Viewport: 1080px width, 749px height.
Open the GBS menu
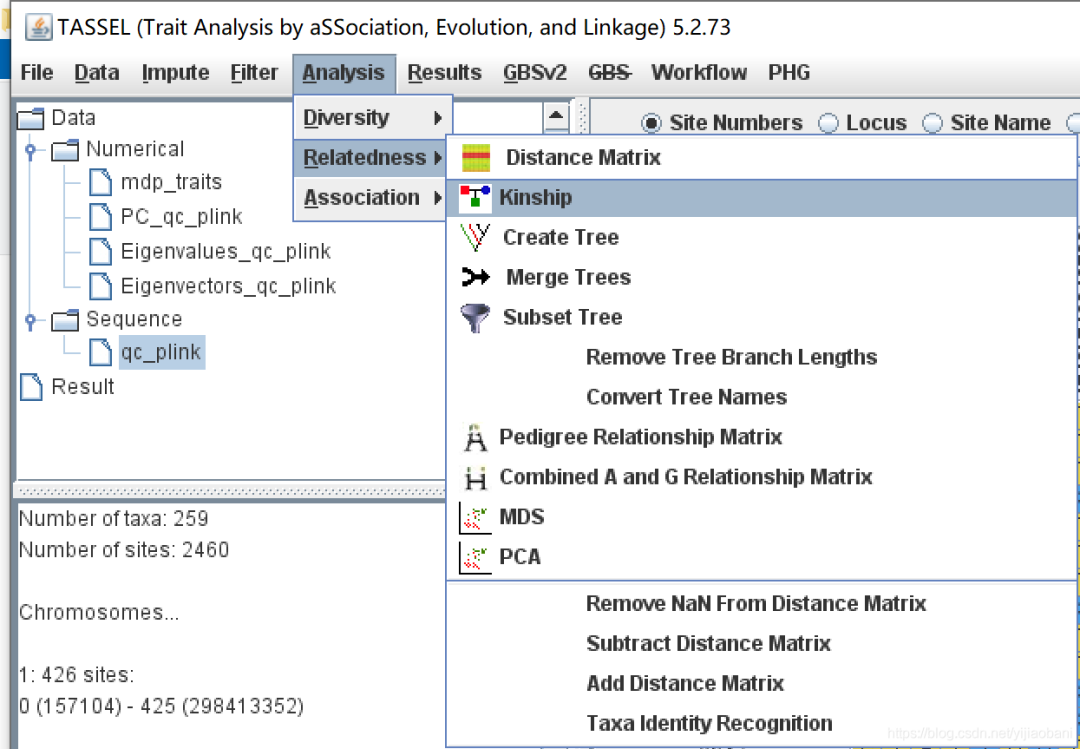(610, 72)
